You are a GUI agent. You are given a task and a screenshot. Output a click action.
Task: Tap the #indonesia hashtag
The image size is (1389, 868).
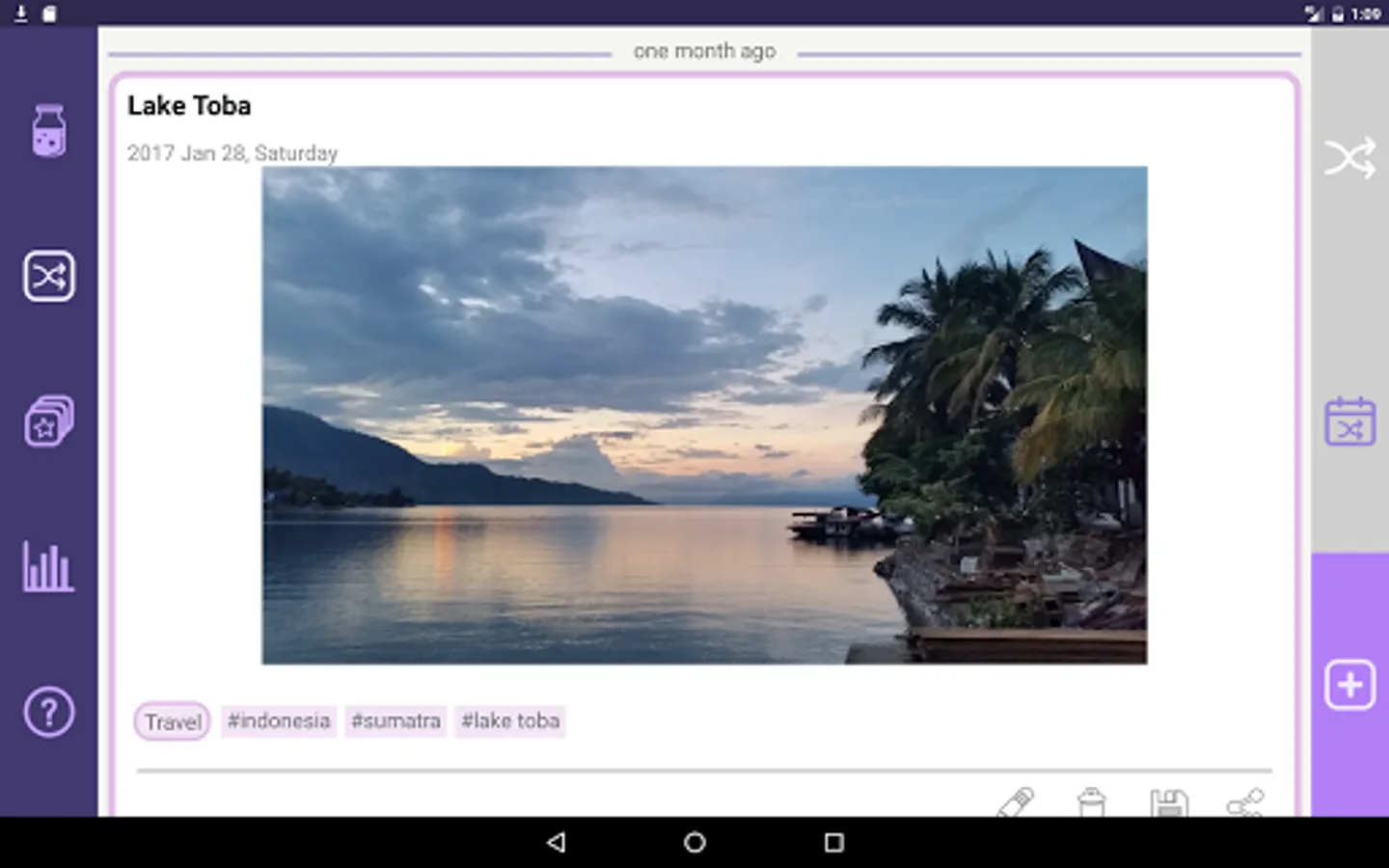[279, 720]
